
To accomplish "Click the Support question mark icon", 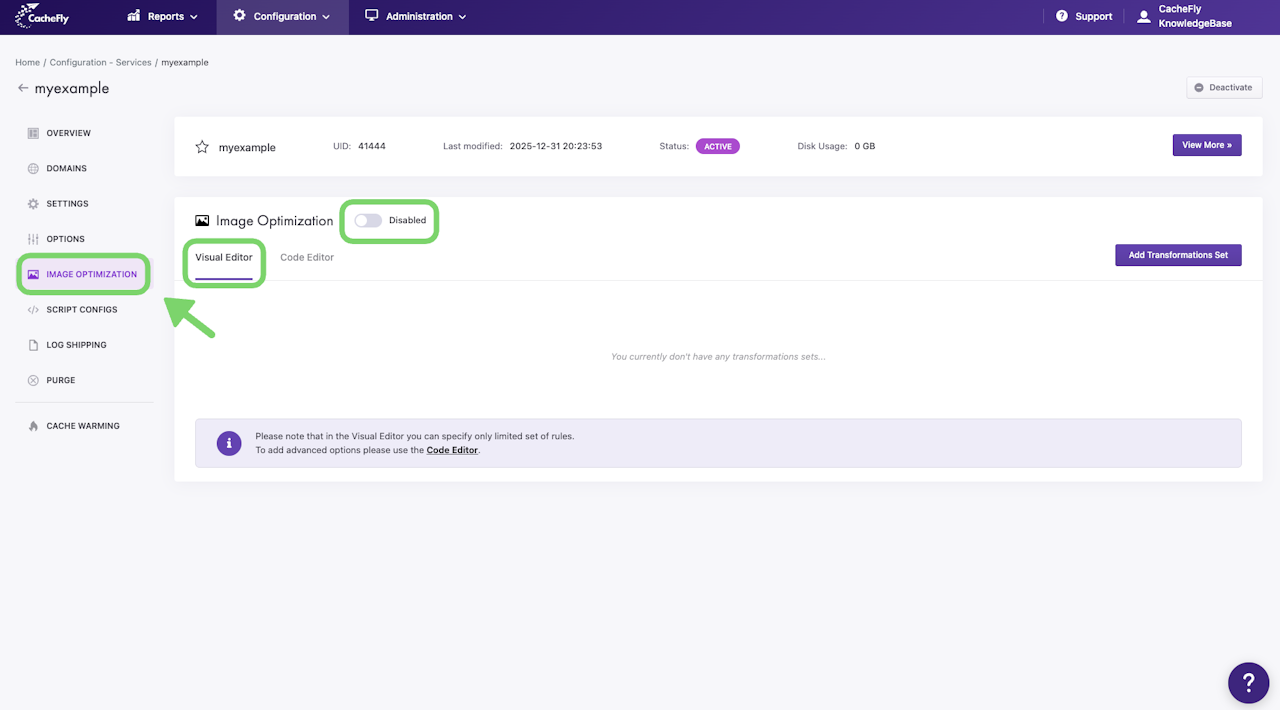I will tap(1062, 16).
